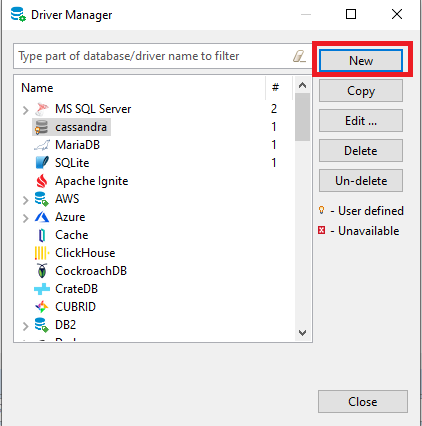Select the MariaDB driver entry

77,145
